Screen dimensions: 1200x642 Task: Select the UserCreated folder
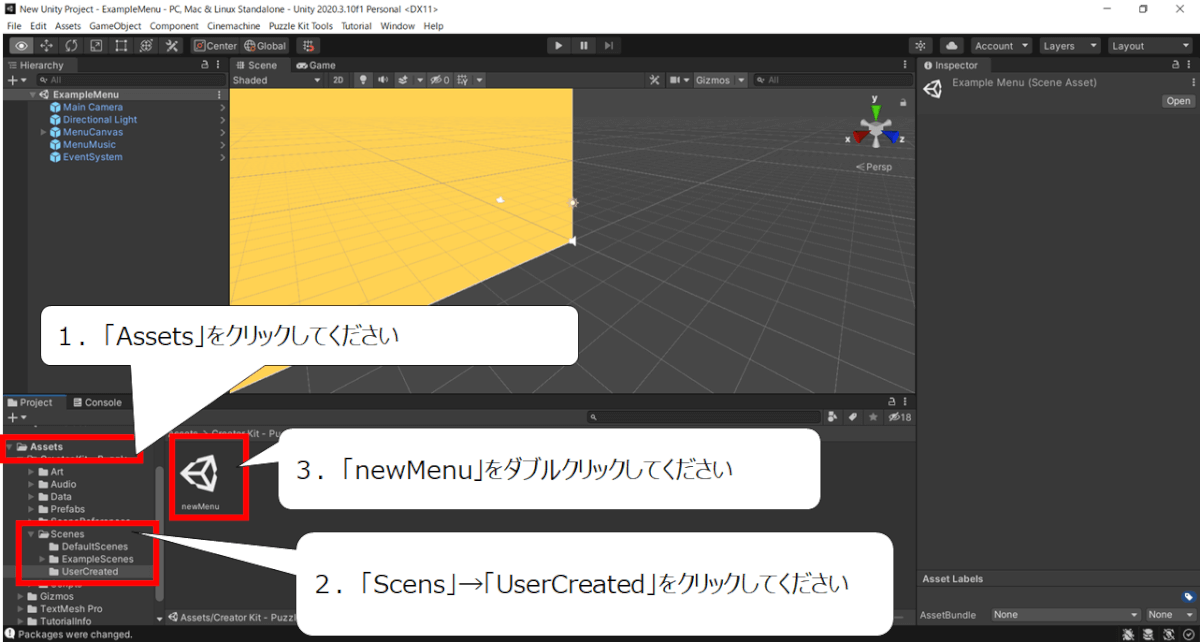90,571
